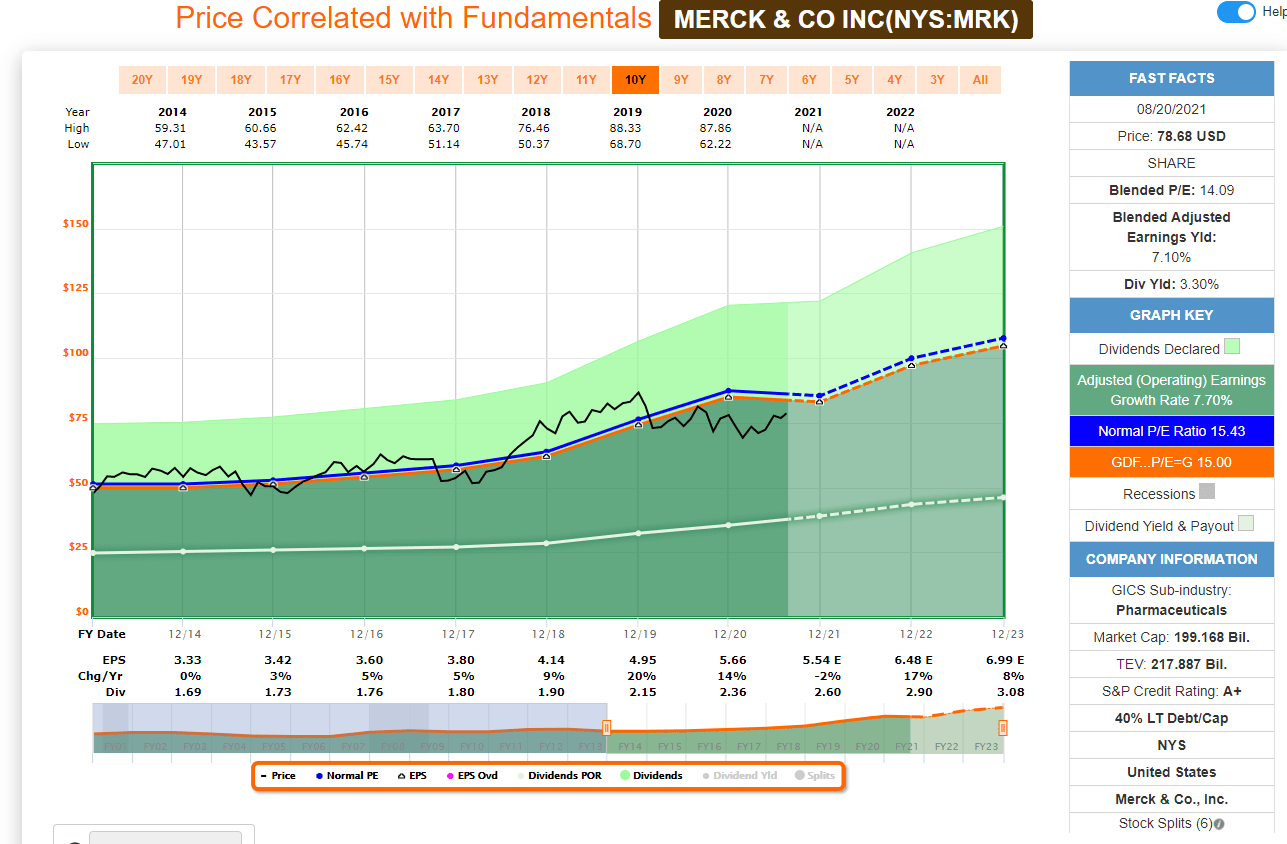Click the GRAPH KEY header
Screen dimensions: 1287x844
click(1171, 315)
